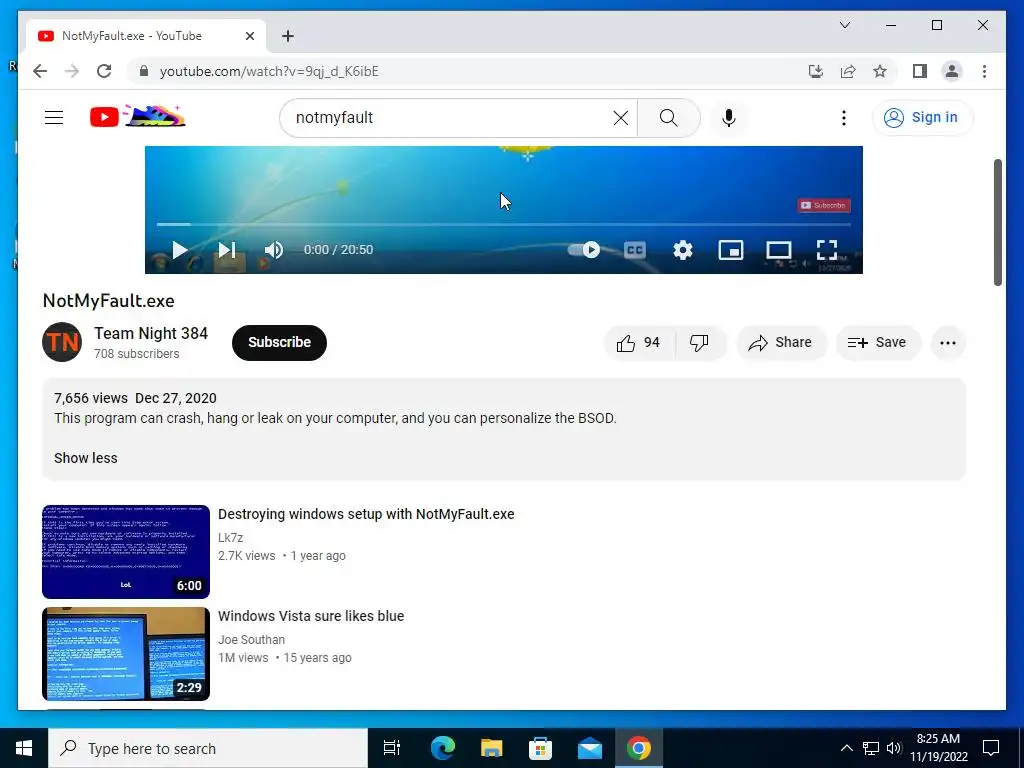Image resolution: width=1024 pixels, height=768 pixels.
Task: Open Task View on taskbar
Action: [391, 748]
